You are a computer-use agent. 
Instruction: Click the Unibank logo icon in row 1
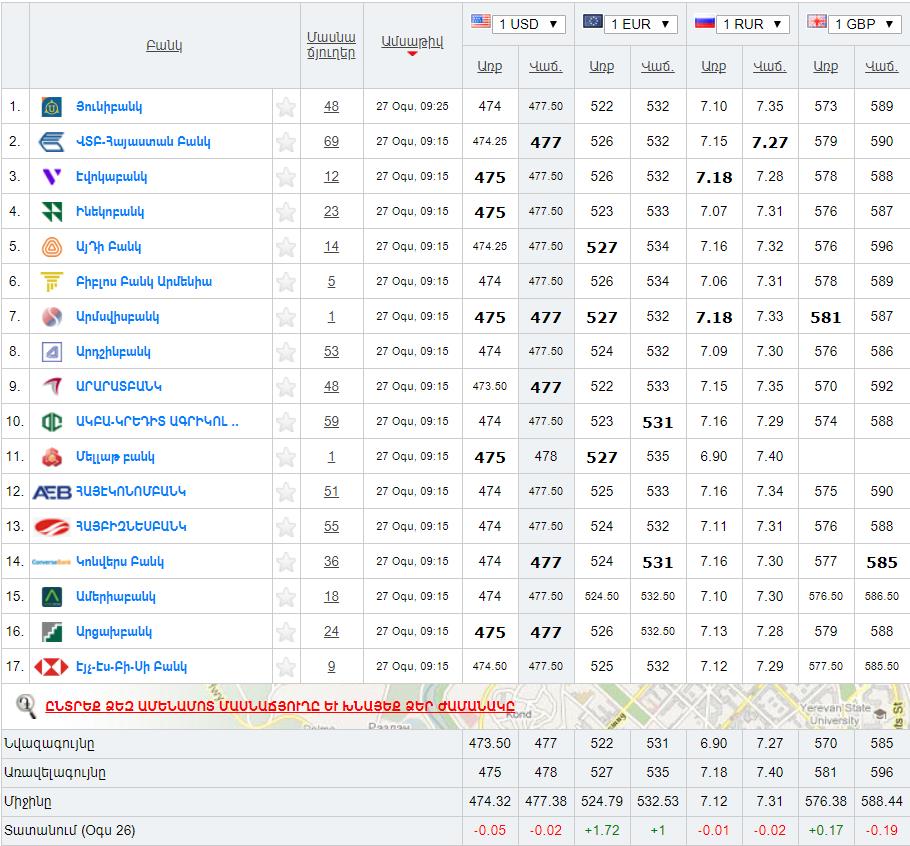[x=52, y=107]
